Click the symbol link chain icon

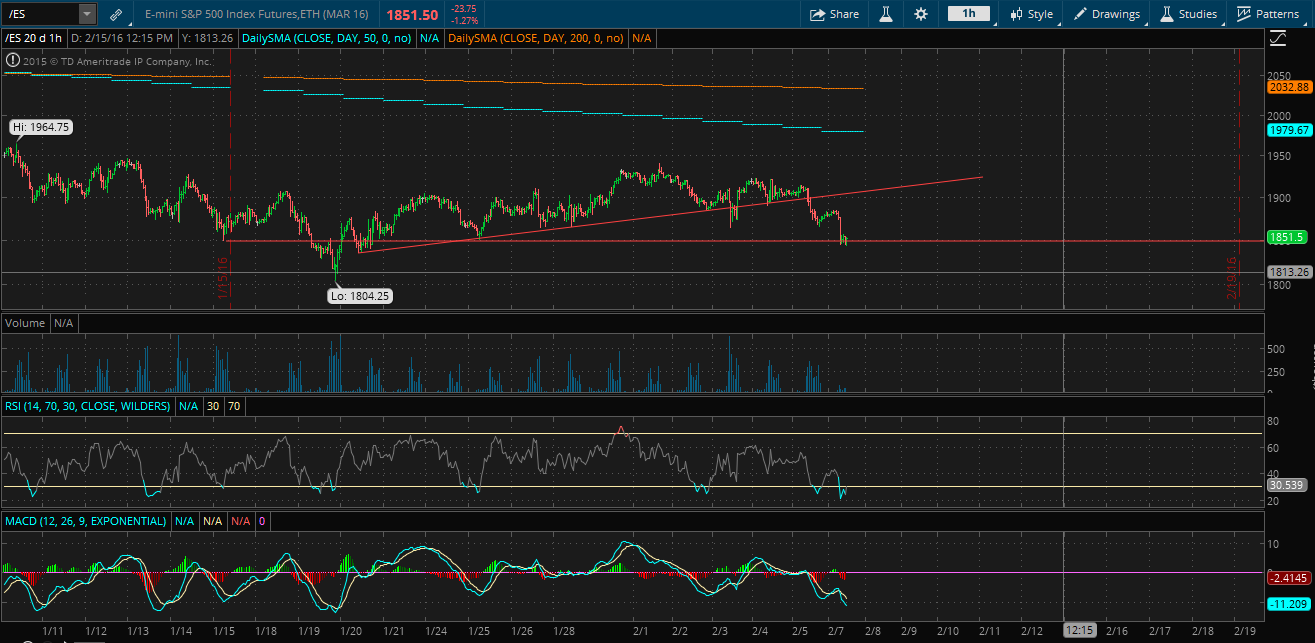tap(116, 15)
